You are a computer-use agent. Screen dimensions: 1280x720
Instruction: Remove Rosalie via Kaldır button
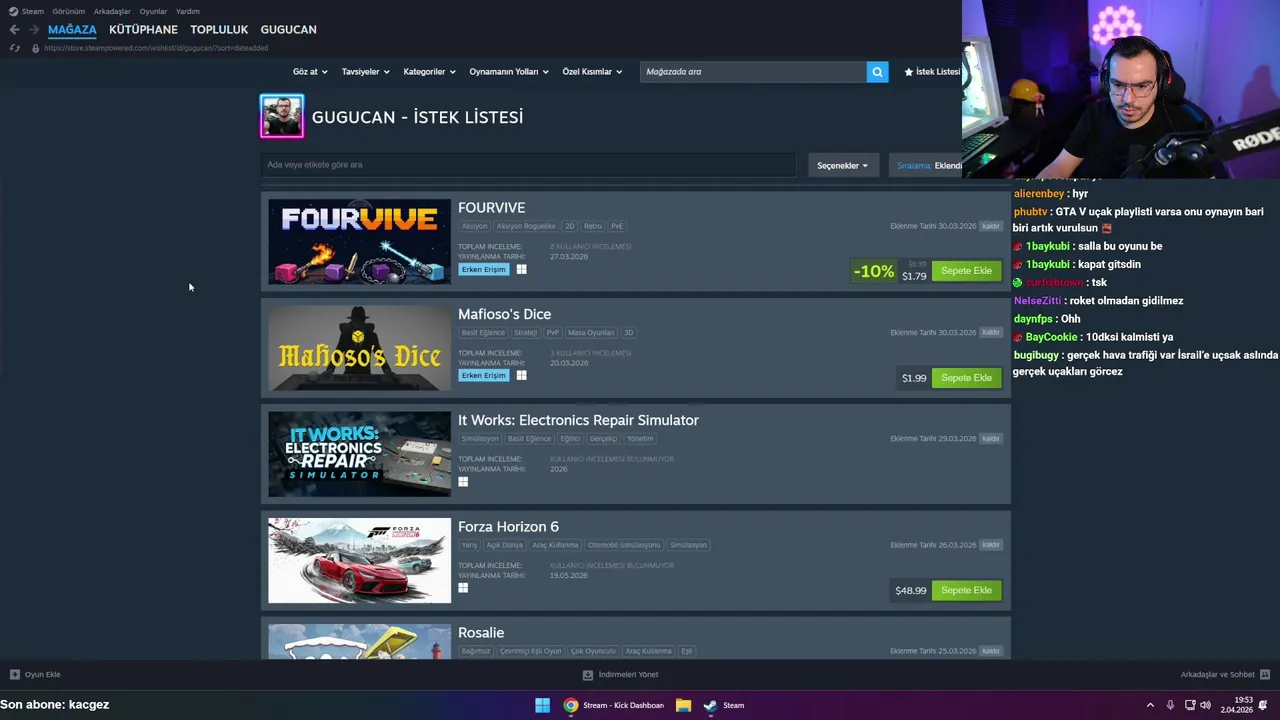point(990,651)
